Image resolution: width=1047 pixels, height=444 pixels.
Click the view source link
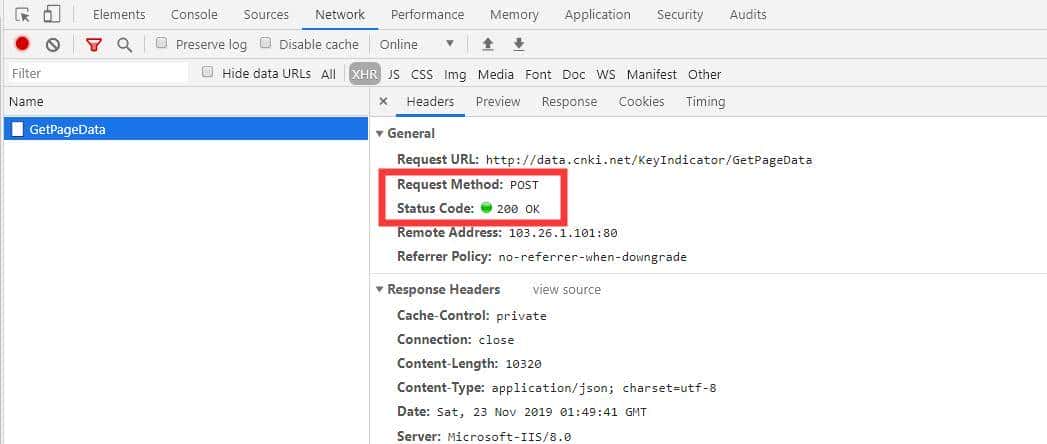566,290
